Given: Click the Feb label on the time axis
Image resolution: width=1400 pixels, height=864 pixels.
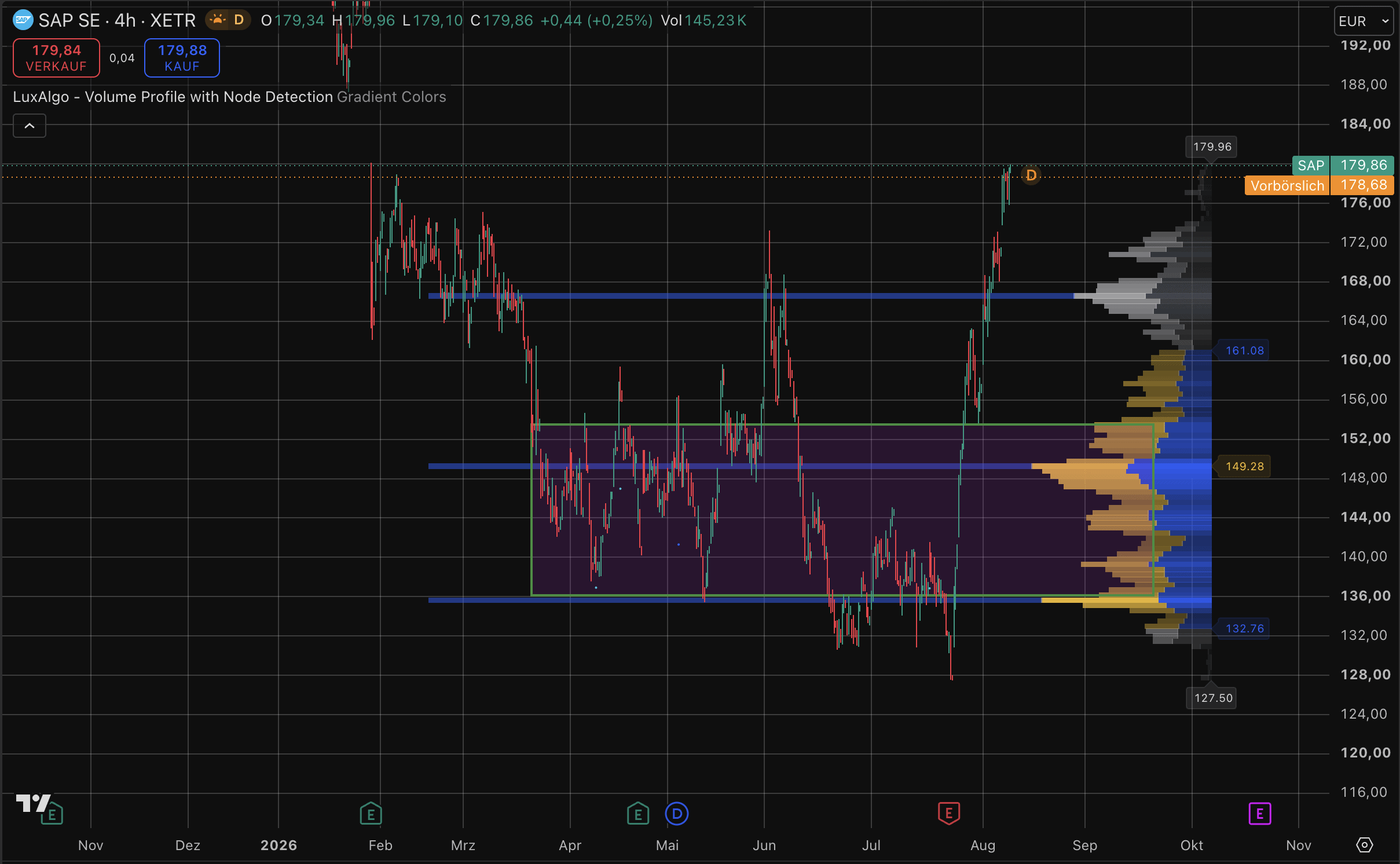Looking at the screenshot, I should (380, 845).
